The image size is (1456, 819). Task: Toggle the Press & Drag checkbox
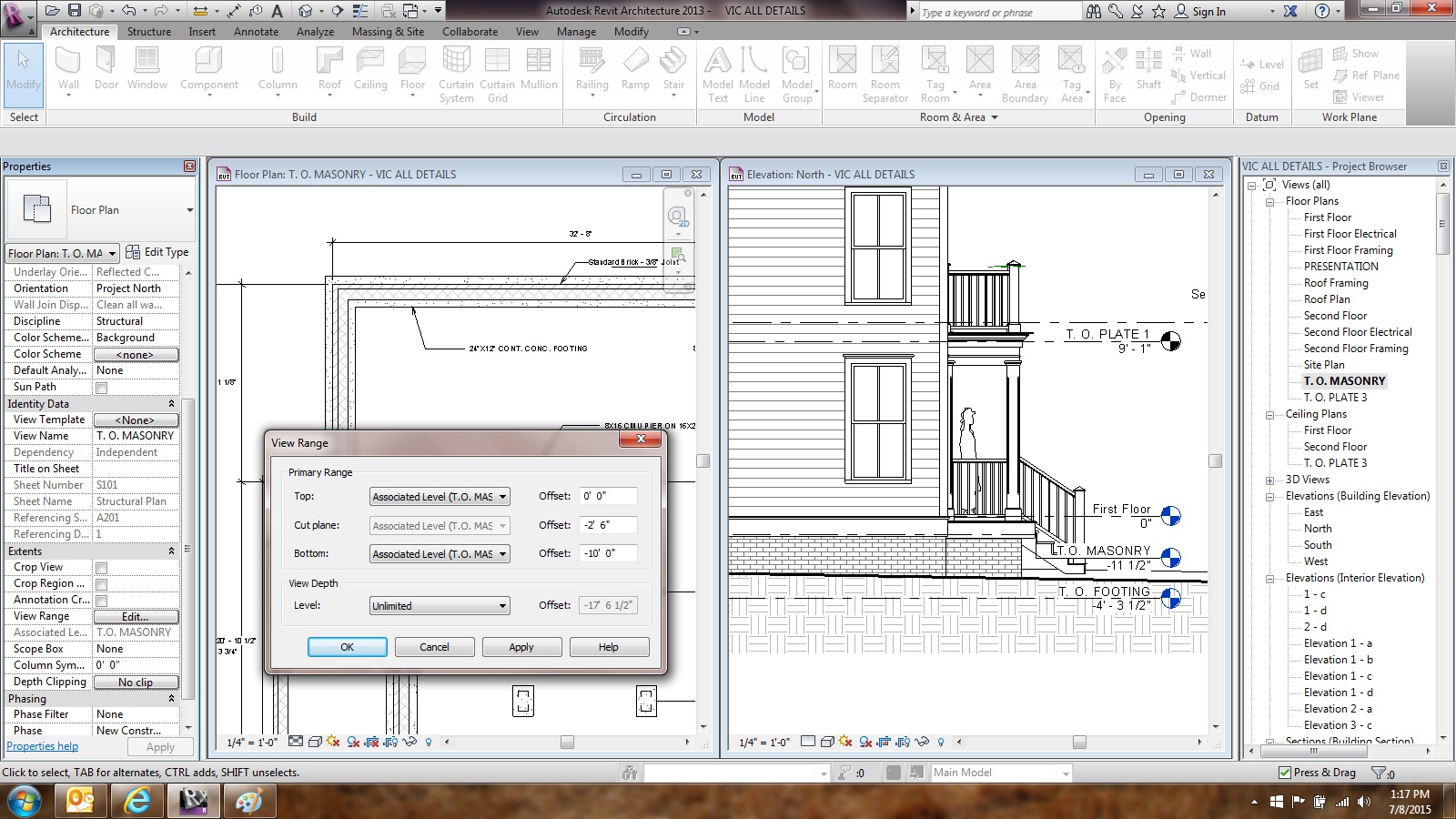(x=1285, y=773)
